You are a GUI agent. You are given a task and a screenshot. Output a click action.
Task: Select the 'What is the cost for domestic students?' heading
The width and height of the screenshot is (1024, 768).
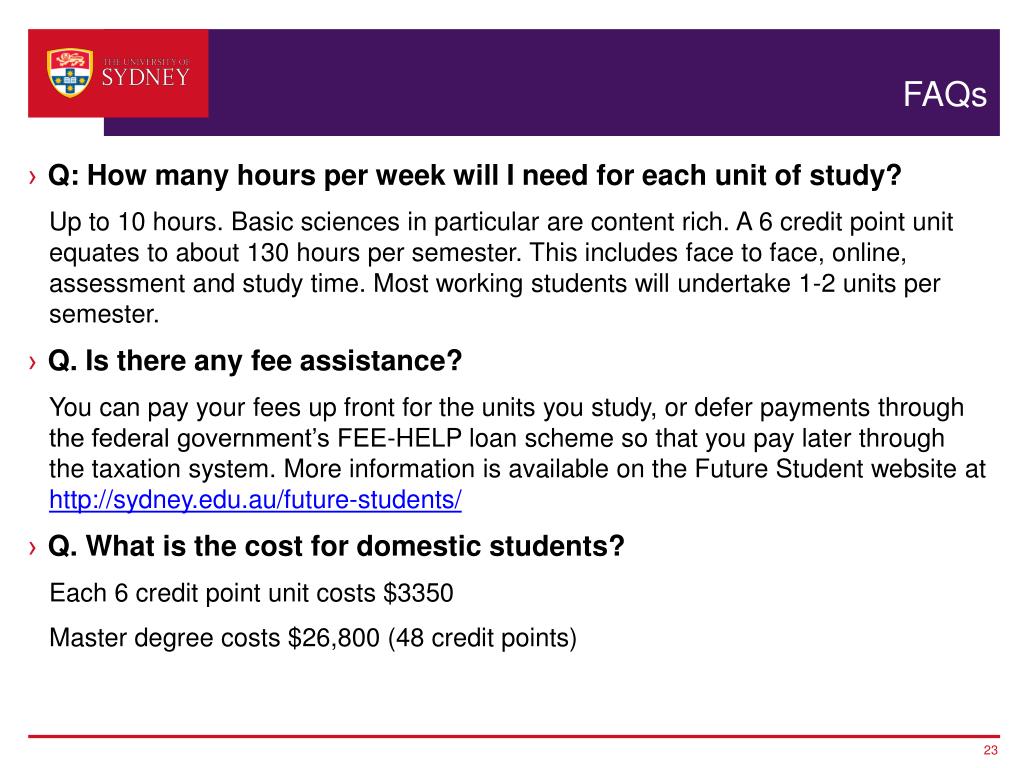tap(336, 547)
